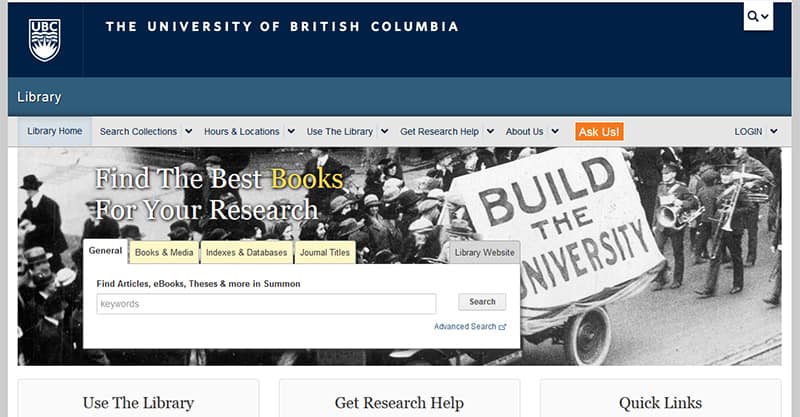Screen dimensions: 800x417
Task: Go to Library Home menu item
Action: pos(55,131)
